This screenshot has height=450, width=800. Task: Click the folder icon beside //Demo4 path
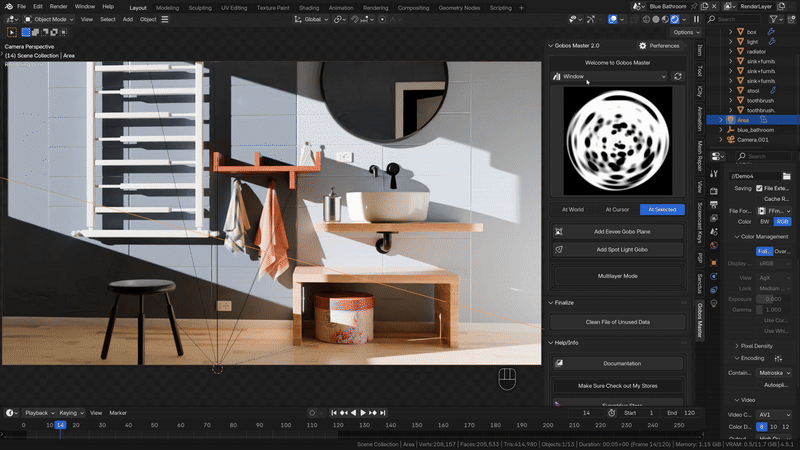click(786, 176)
